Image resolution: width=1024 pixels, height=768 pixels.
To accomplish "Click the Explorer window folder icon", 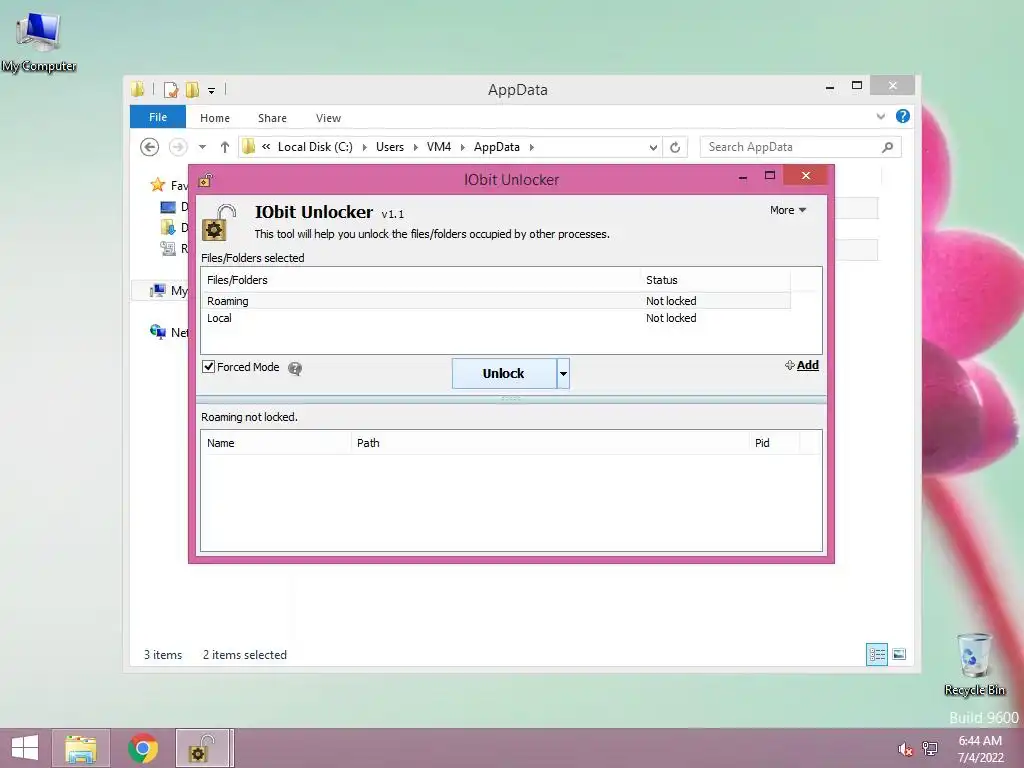I will tap(138, 89).
